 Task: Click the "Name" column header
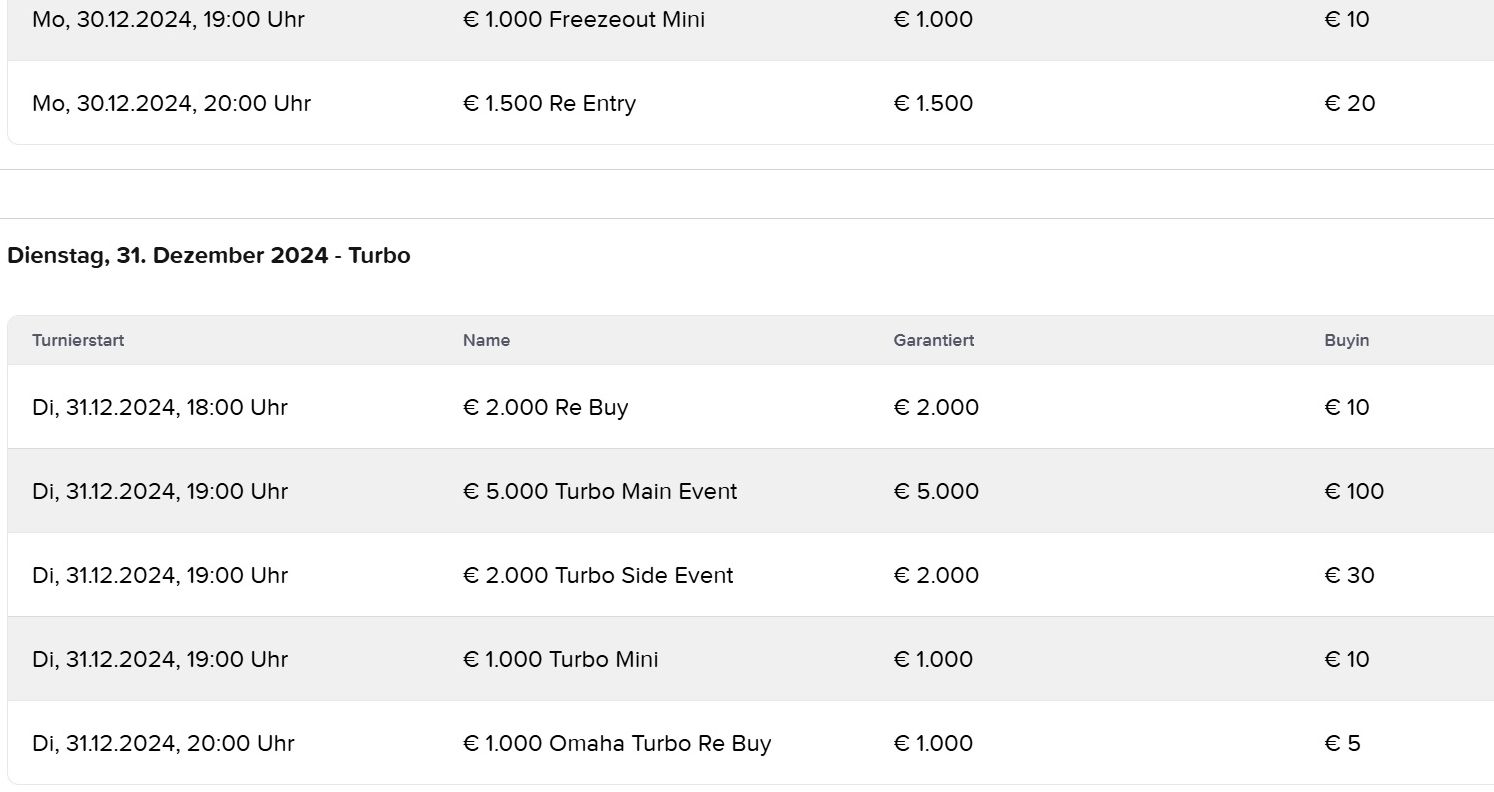pyautogui.click(x=486, y=340)
